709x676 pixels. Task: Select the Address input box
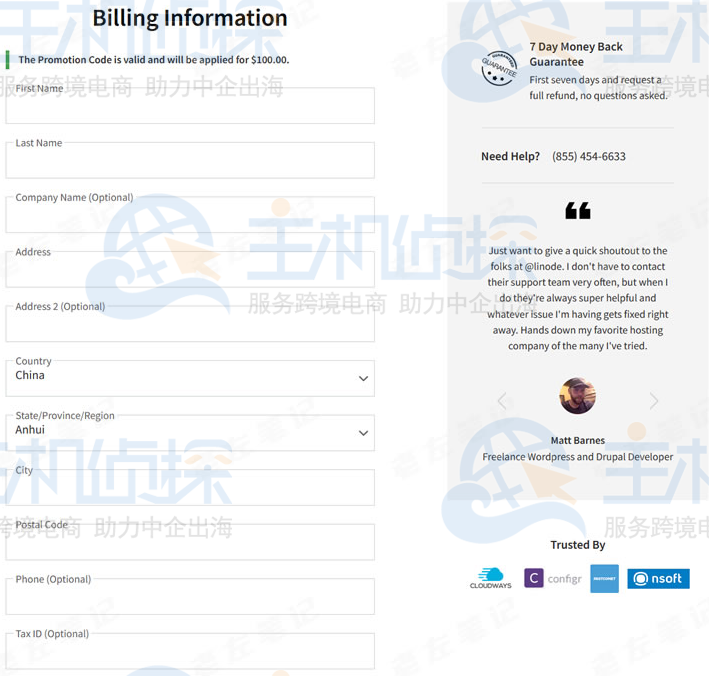[190, 270]
